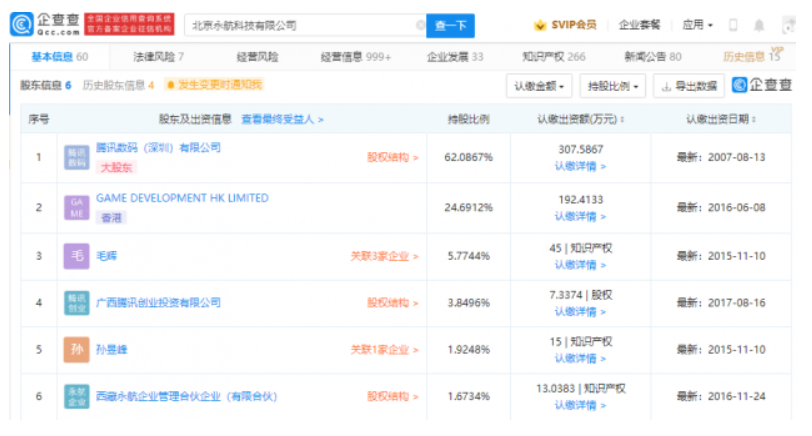Viewport: 812px width, 436px height.
Task: Open 认缴详情 for the 45 知识产权 row
Action: (580, 265)
